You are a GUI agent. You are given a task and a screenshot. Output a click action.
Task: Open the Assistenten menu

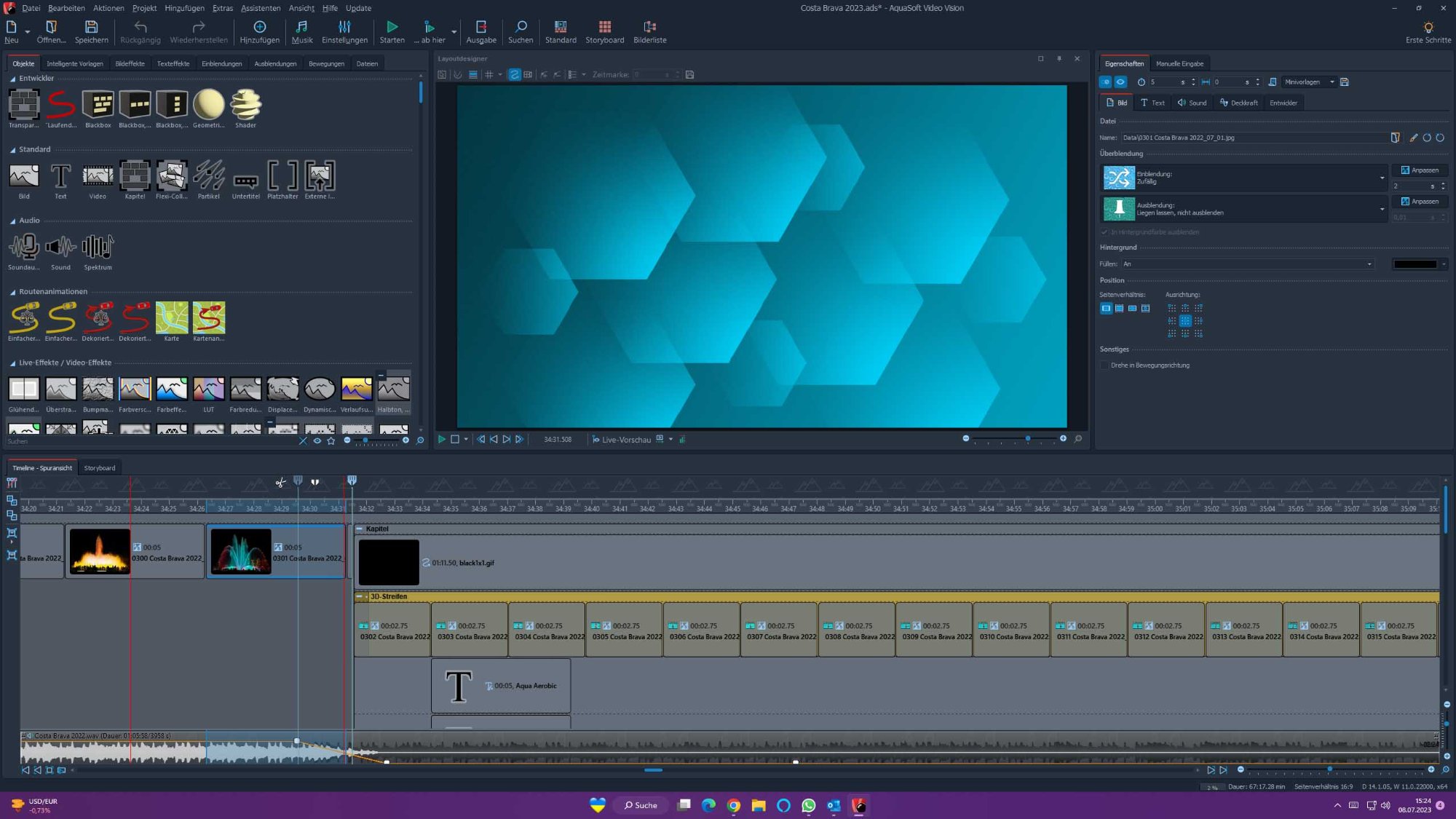click(260, 8)
